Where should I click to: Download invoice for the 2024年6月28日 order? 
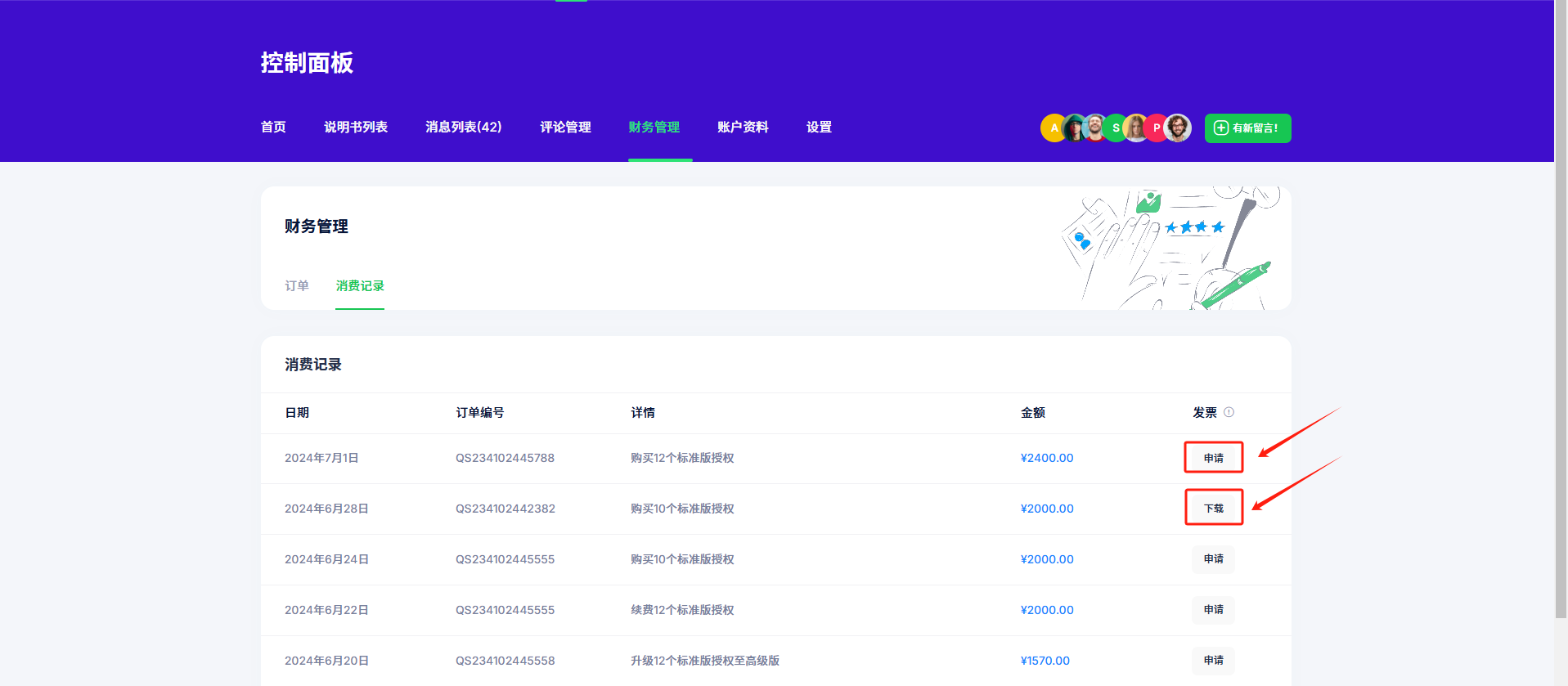coord(1213,508)
